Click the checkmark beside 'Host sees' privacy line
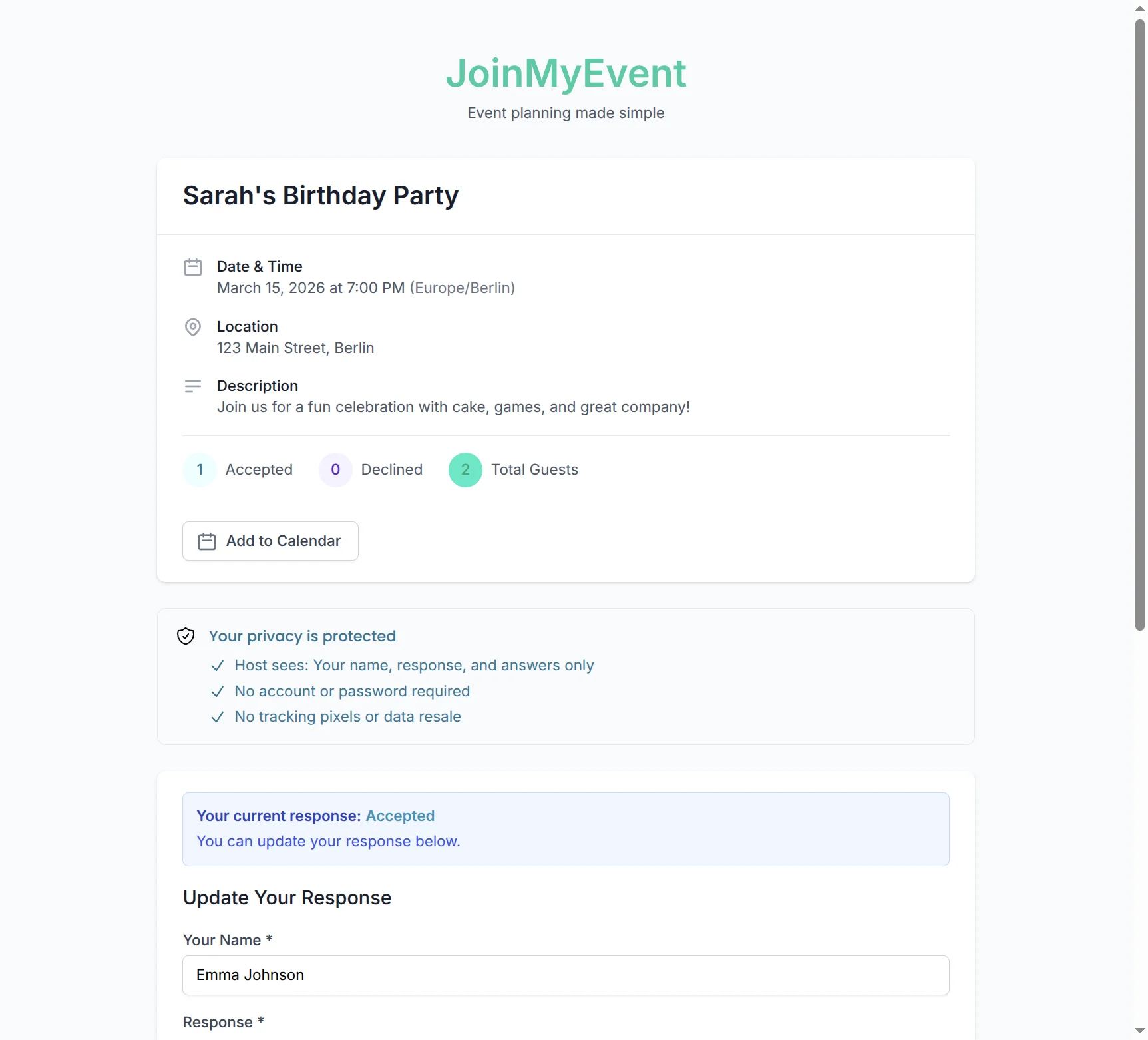This screenshot has height=1040, width=1148. click(x=217, y=666)
